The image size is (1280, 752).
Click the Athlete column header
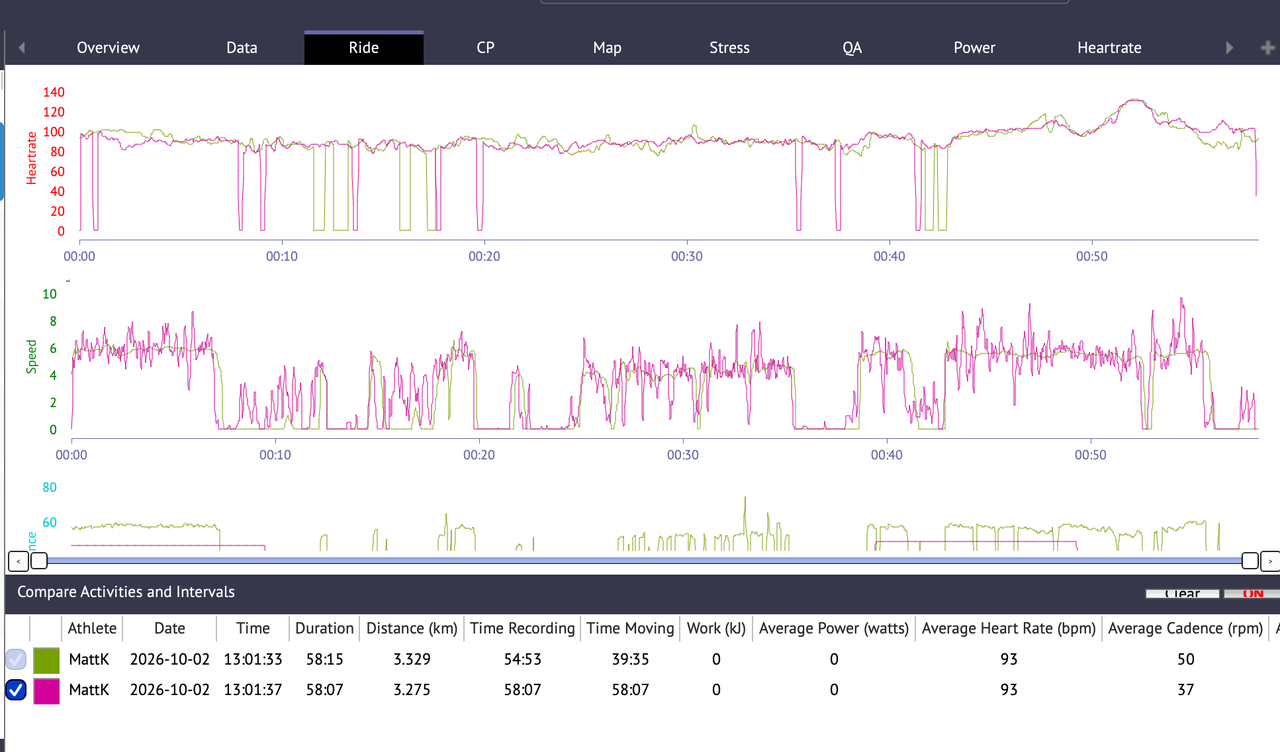pyautogui.click(x=92, y=628)
